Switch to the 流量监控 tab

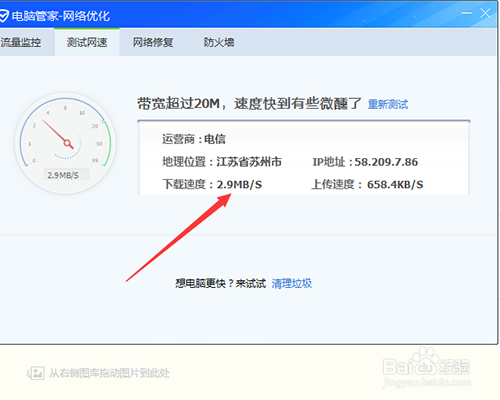(x=21, y=42)
